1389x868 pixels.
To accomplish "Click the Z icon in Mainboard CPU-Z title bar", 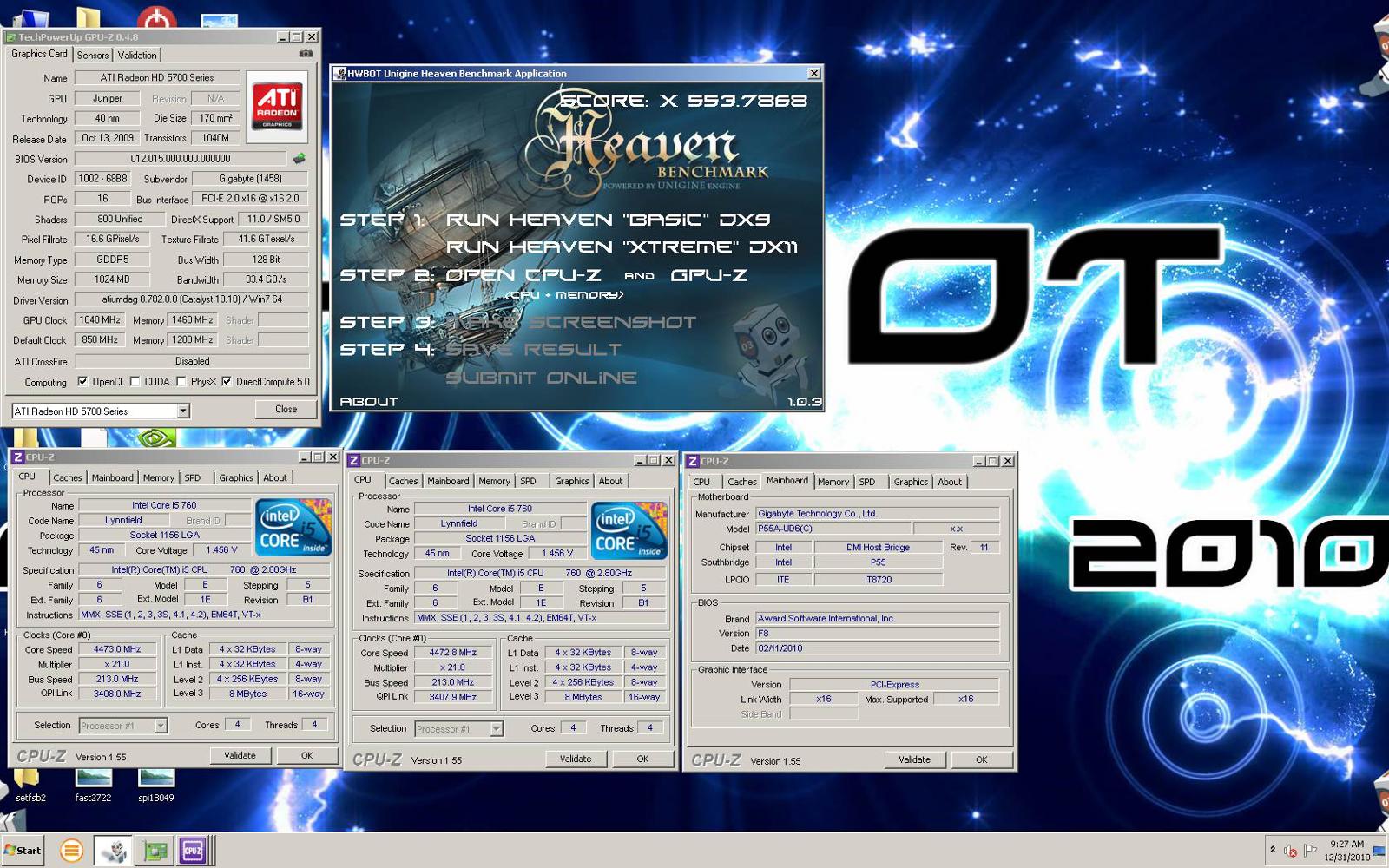I will (x=693, y=461).
